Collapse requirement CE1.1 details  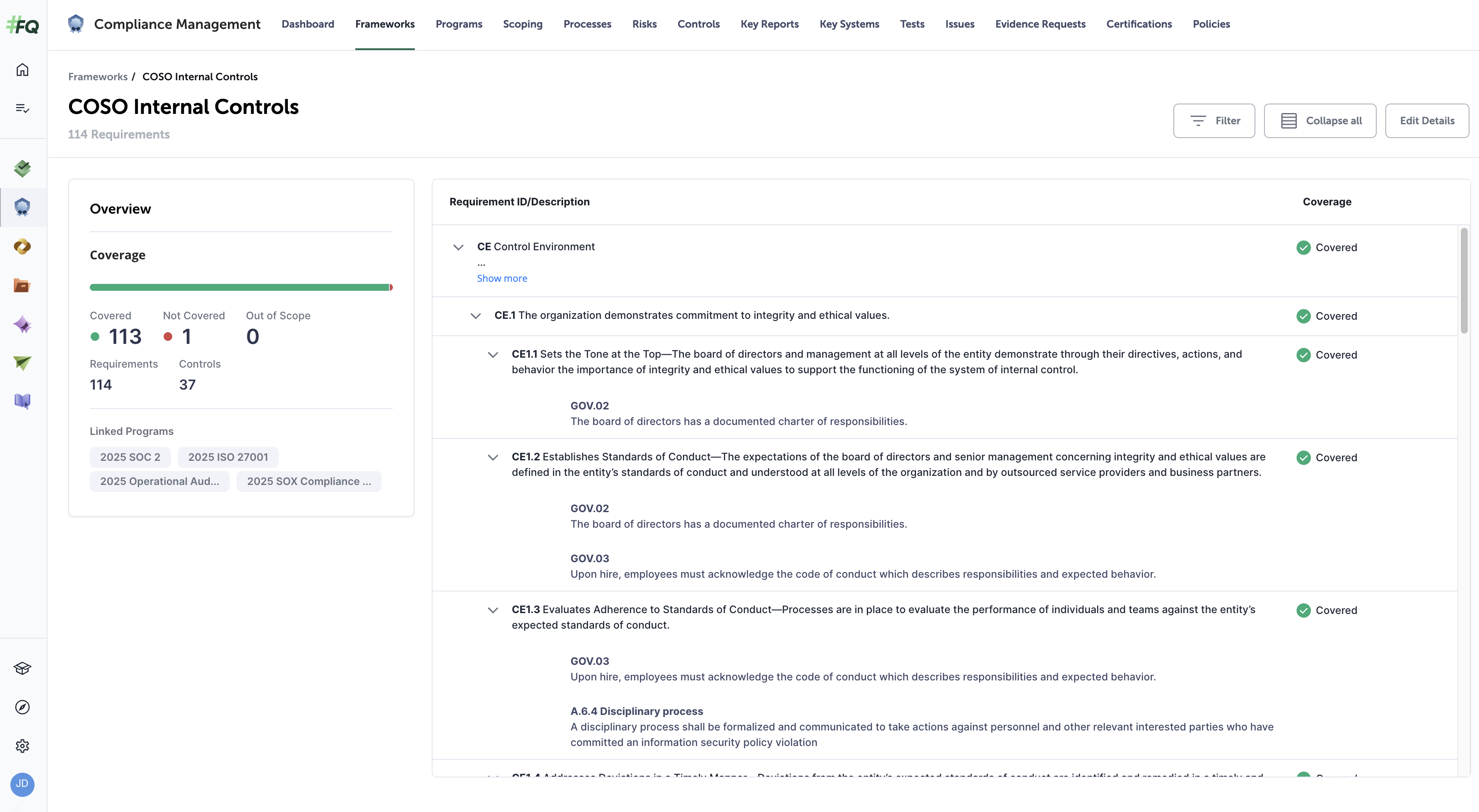[493, 355]
